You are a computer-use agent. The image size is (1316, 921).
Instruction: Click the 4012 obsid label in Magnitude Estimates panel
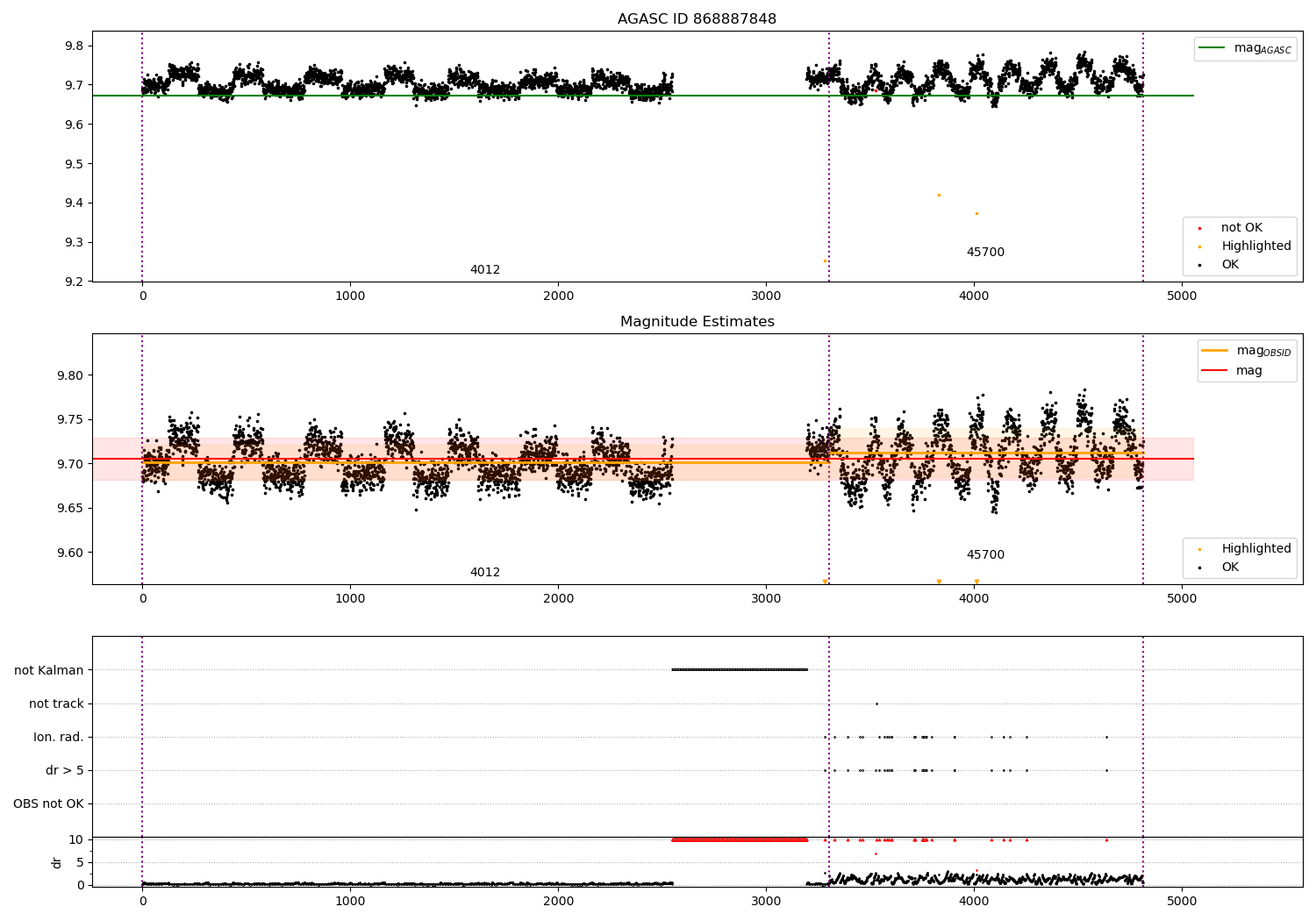[485, 573]
